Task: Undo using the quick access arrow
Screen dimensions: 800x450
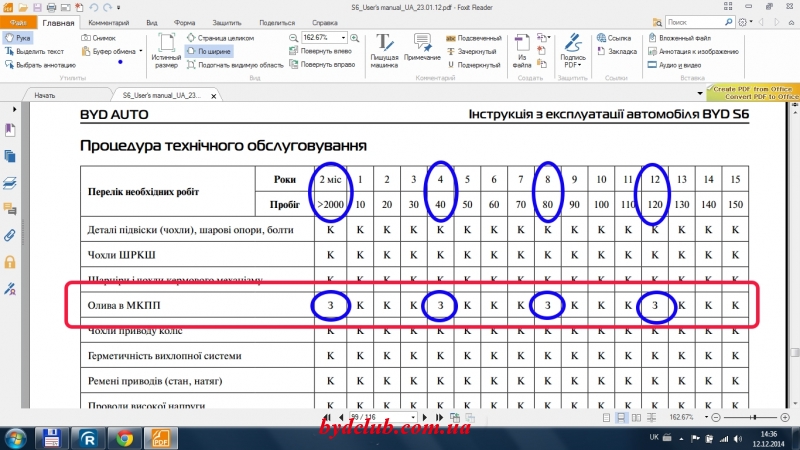Action: tap(93, 8)
